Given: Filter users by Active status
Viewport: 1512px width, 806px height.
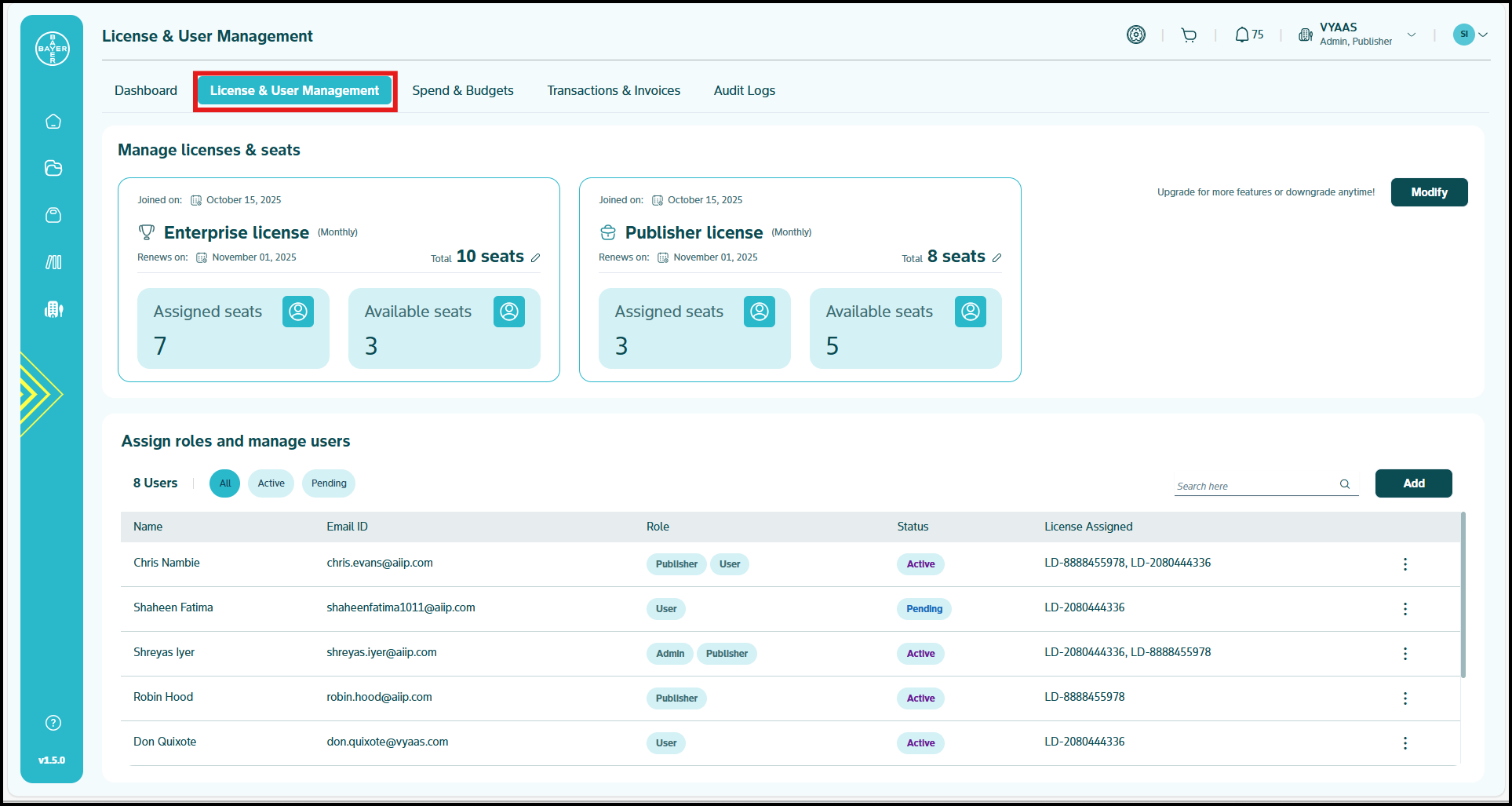Looking at the screenshot, I should [x=271, y=483].
